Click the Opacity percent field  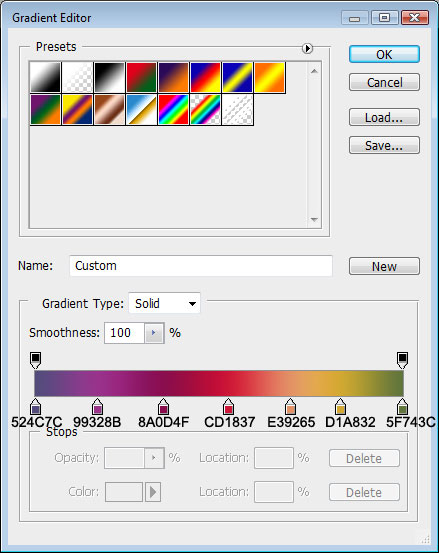click(x=124, y=458)
